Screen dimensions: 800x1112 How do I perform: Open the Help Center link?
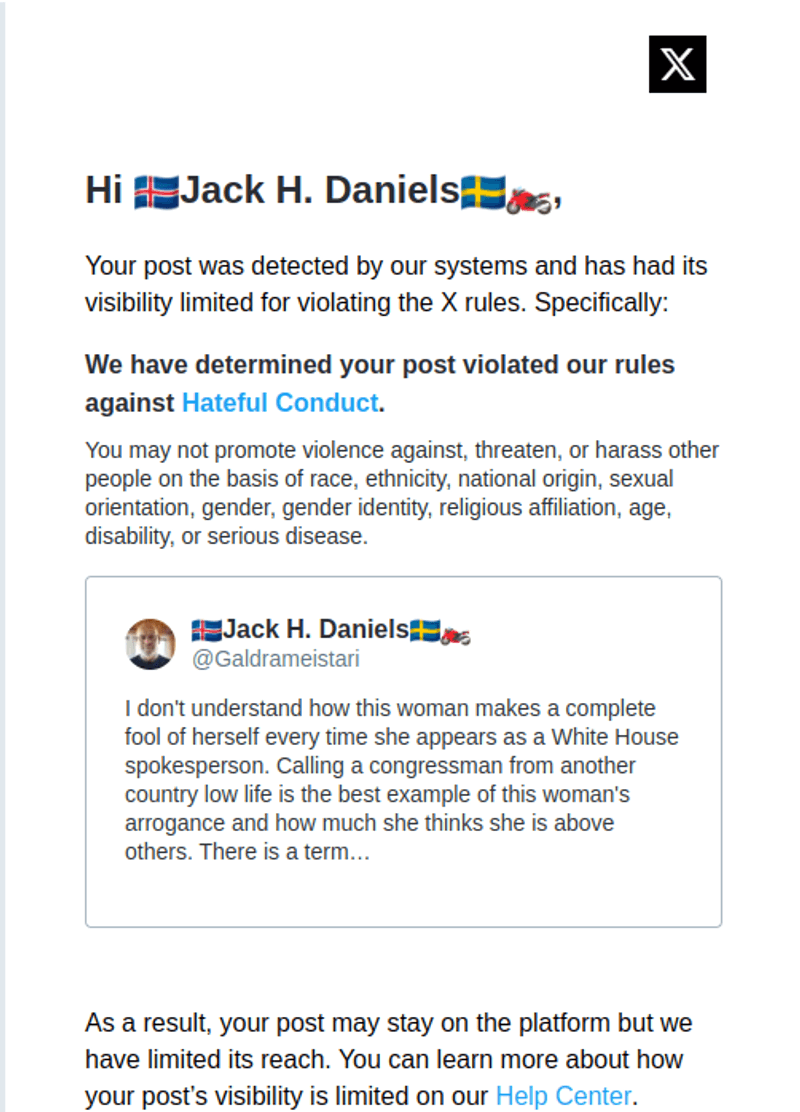tap(563, 1096)
